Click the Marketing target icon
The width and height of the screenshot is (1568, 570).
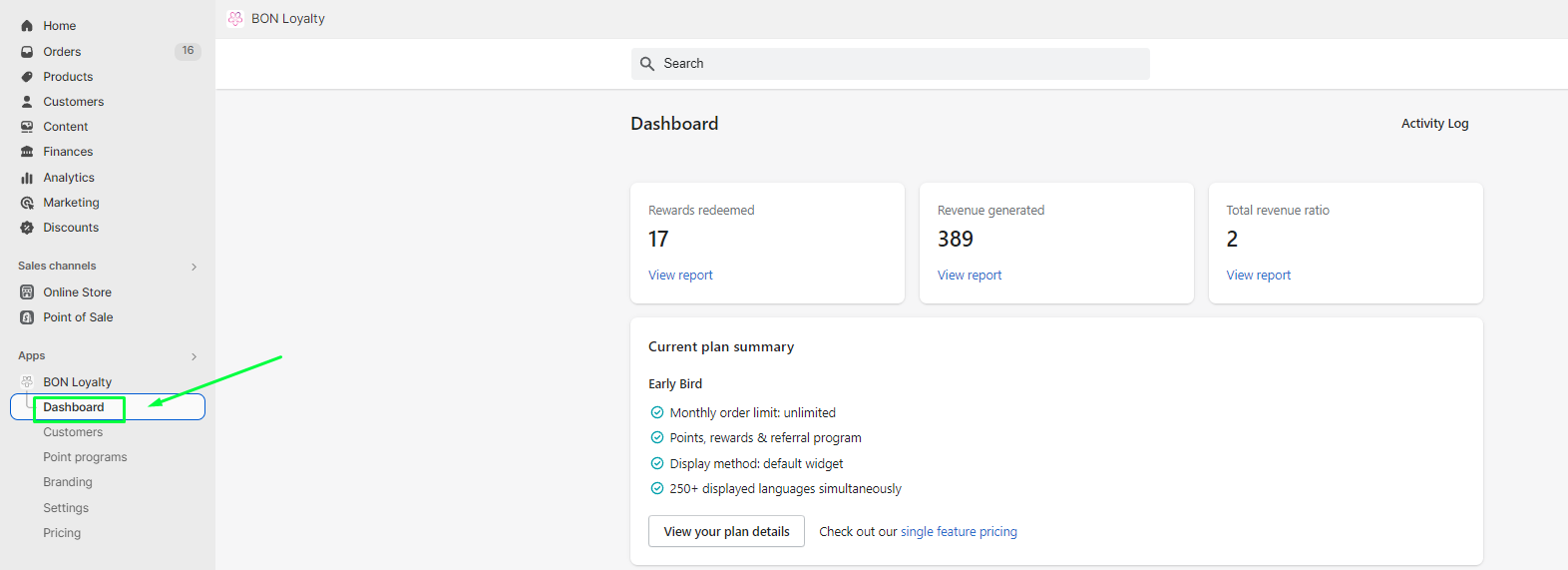click(27, 203)
